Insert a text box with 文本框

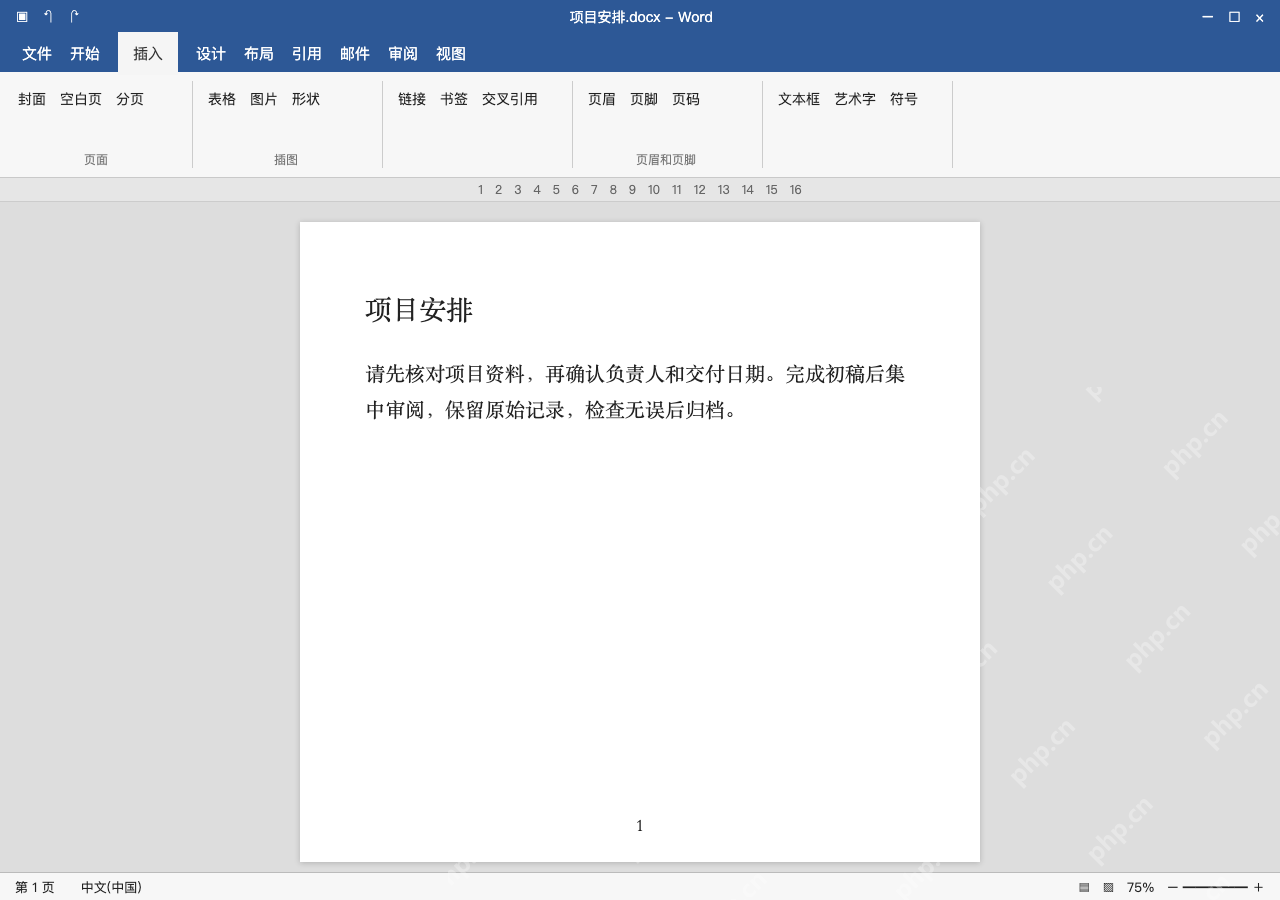click(x=799, y=99)
